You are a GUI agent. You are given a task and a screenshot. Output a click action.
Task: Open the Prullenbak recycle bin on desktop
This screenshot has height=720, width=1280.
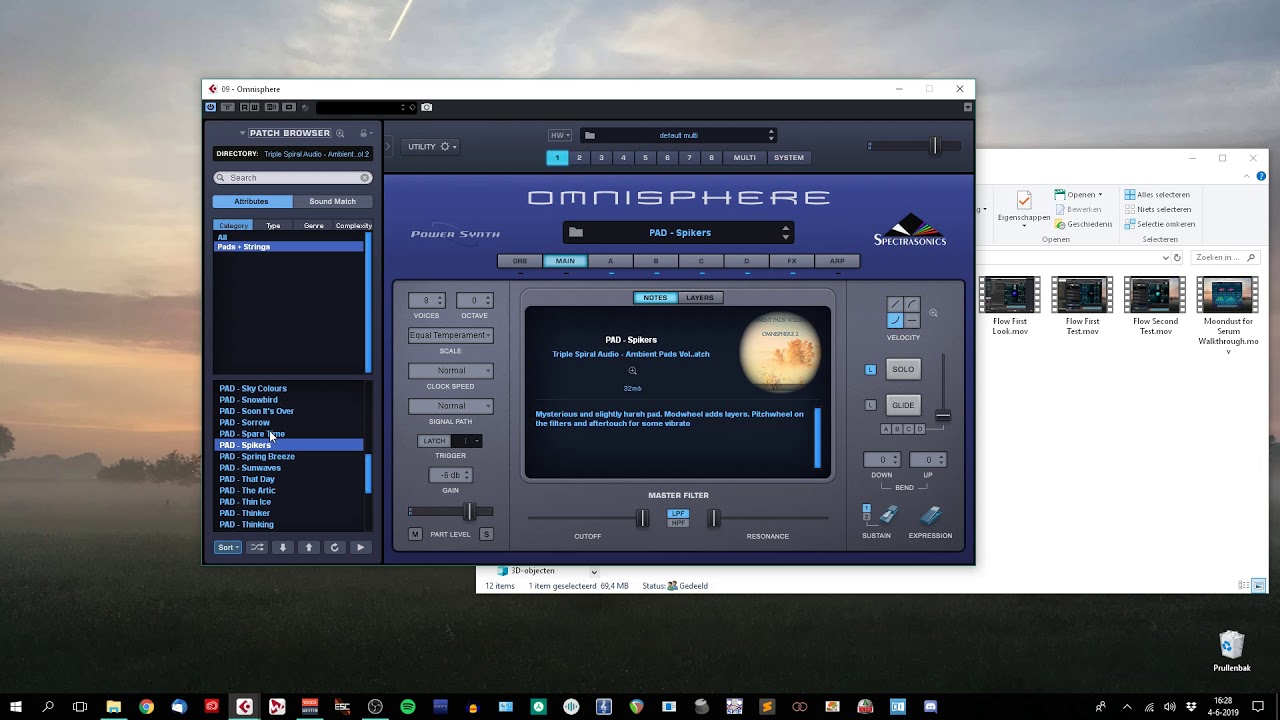[1231, 650]
